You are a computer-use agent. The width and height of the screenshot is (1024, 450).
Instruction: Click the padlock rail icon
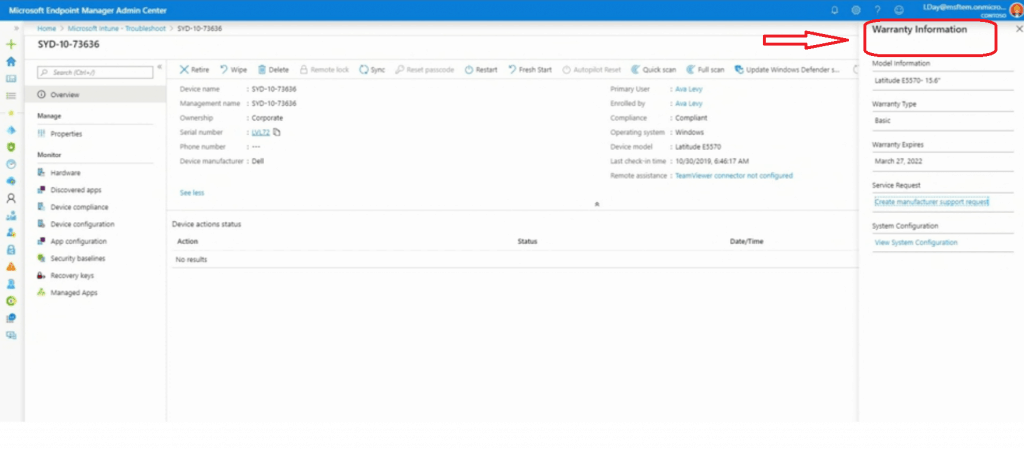[x=10, y=249]
